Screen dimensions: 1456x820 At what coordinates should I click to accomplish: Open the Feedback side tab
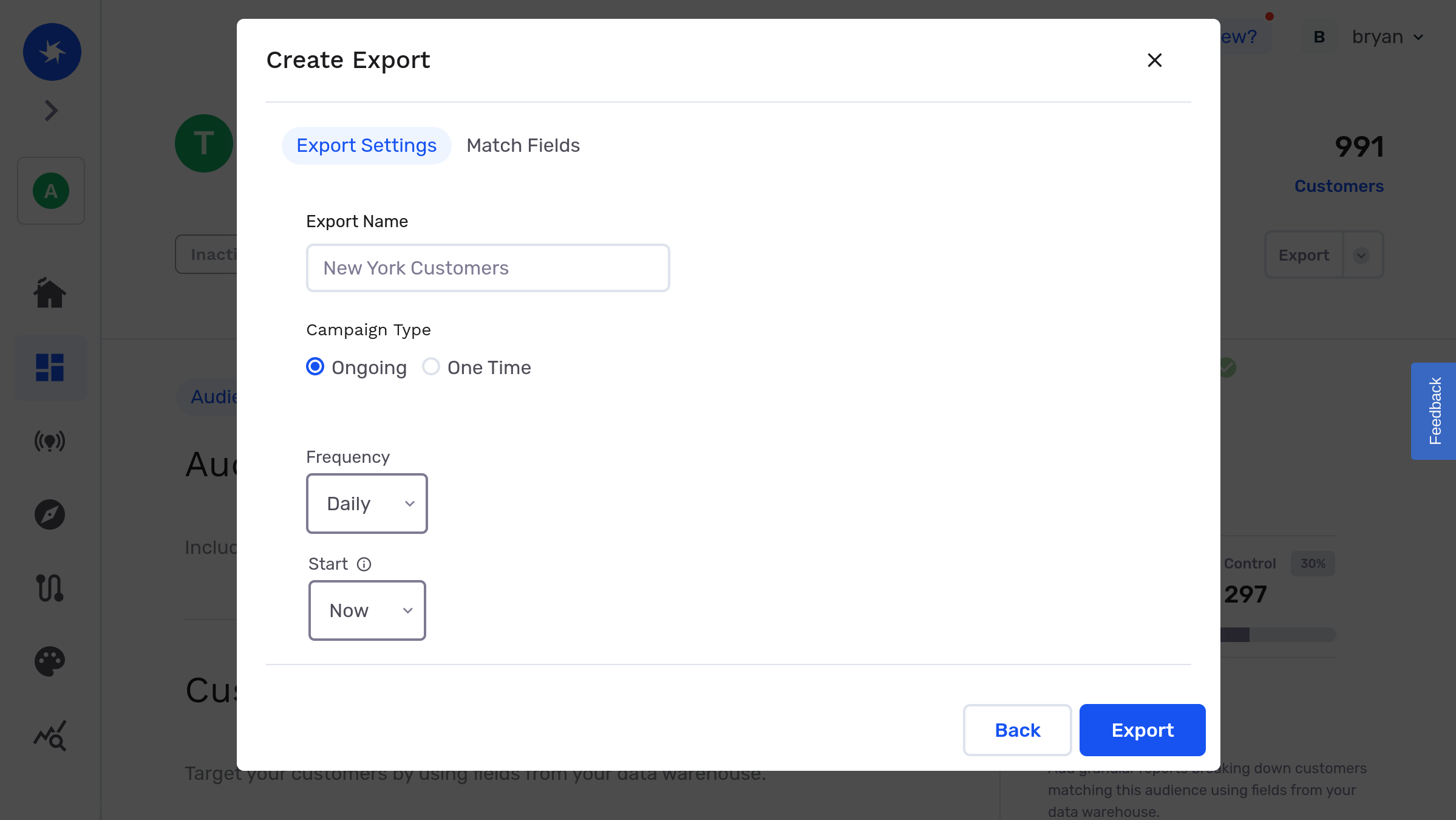pyautogui.click(x=1434, y=411)
